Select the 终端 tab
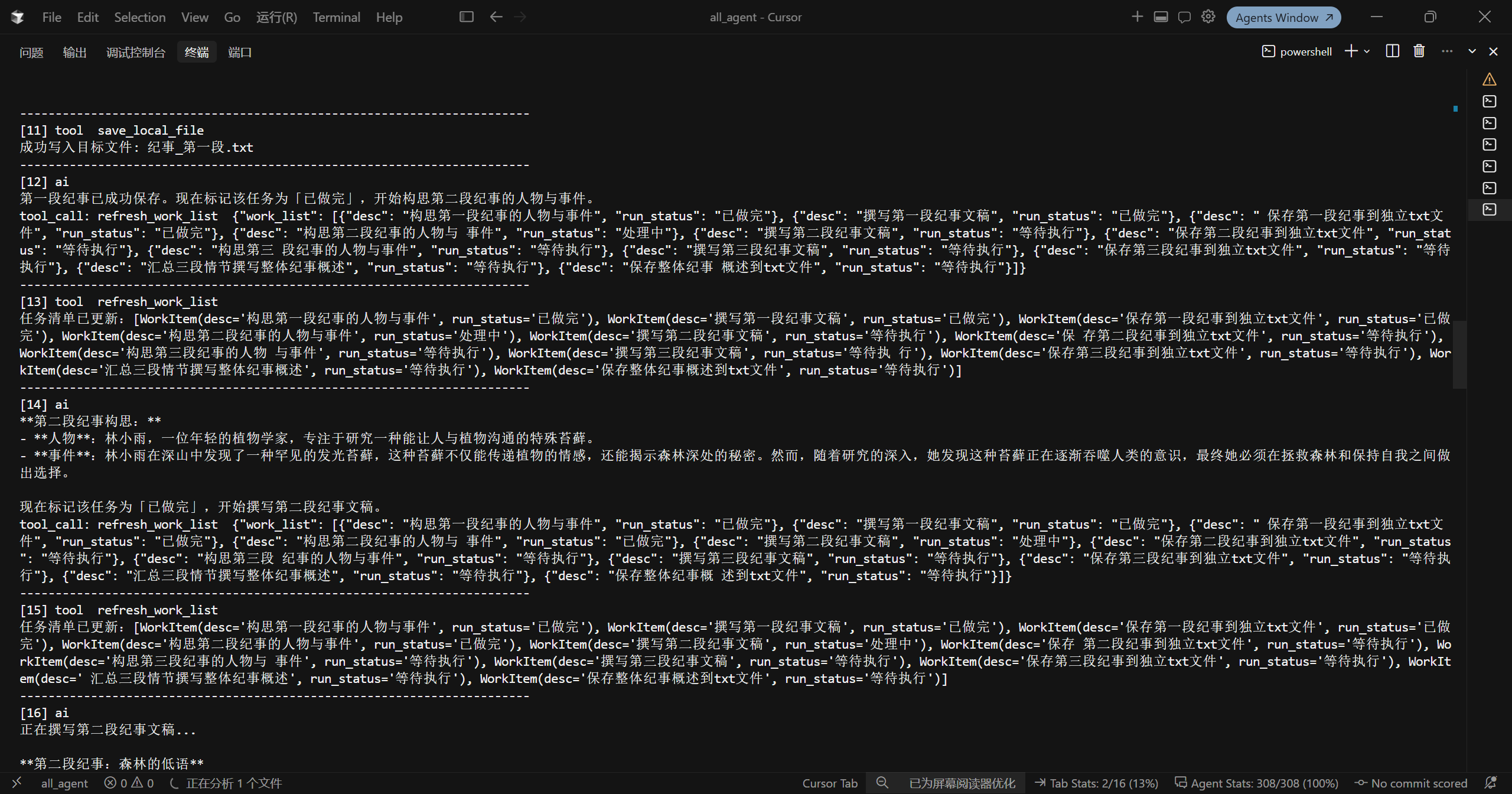The height and width of the screenshot is (794, 1512). [x=196, y=53]
